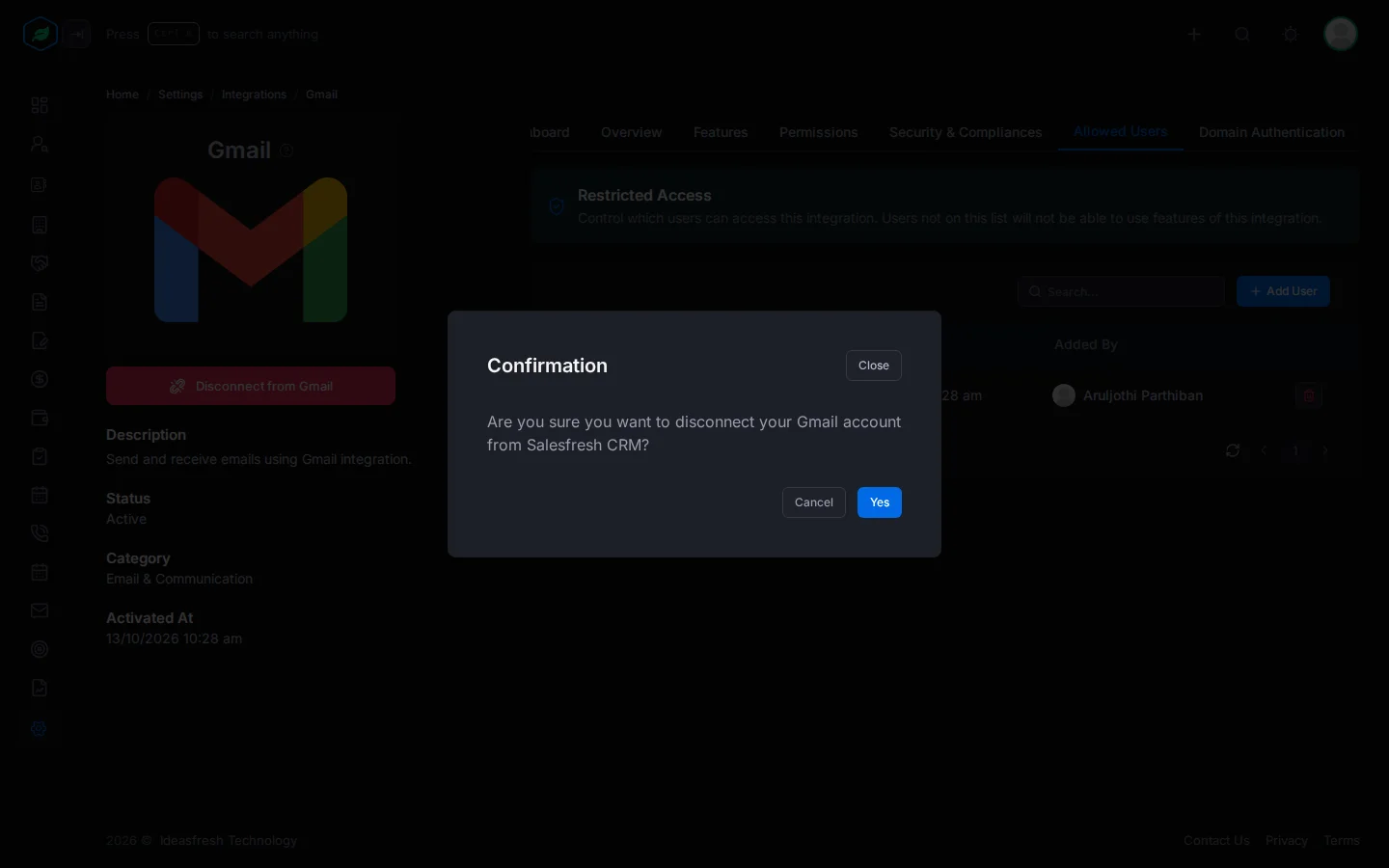Open the dollar coin icon in sidebar
The height and width of the screenshot is (868, 1389).
click(x=40, y=379)
